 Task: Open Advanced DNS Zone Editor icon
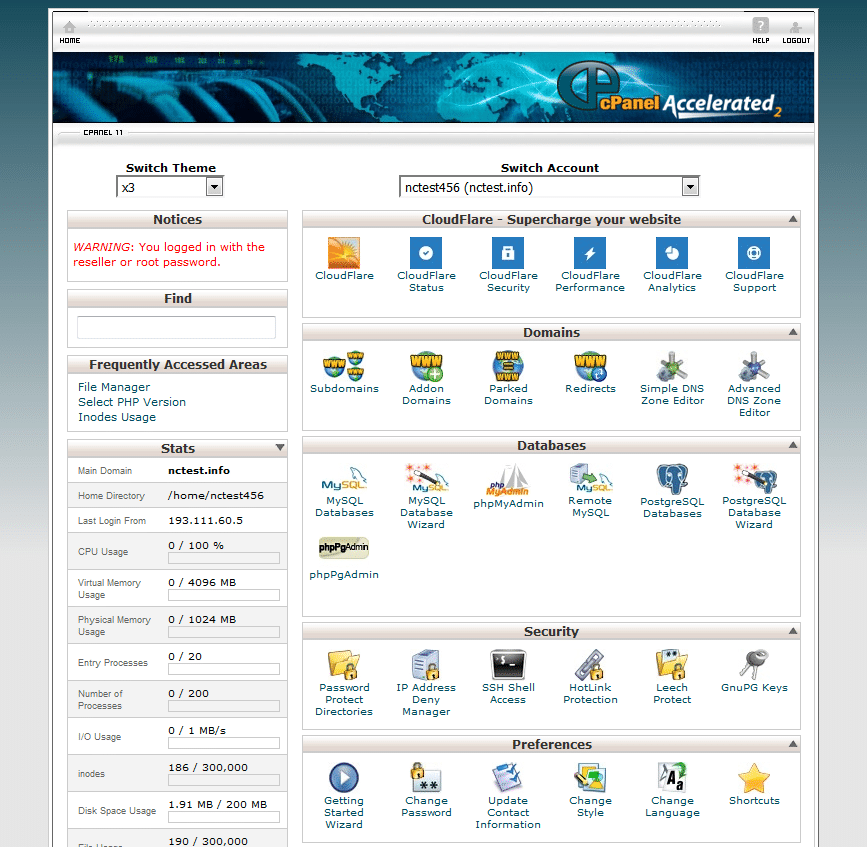(x=754, y=366)
